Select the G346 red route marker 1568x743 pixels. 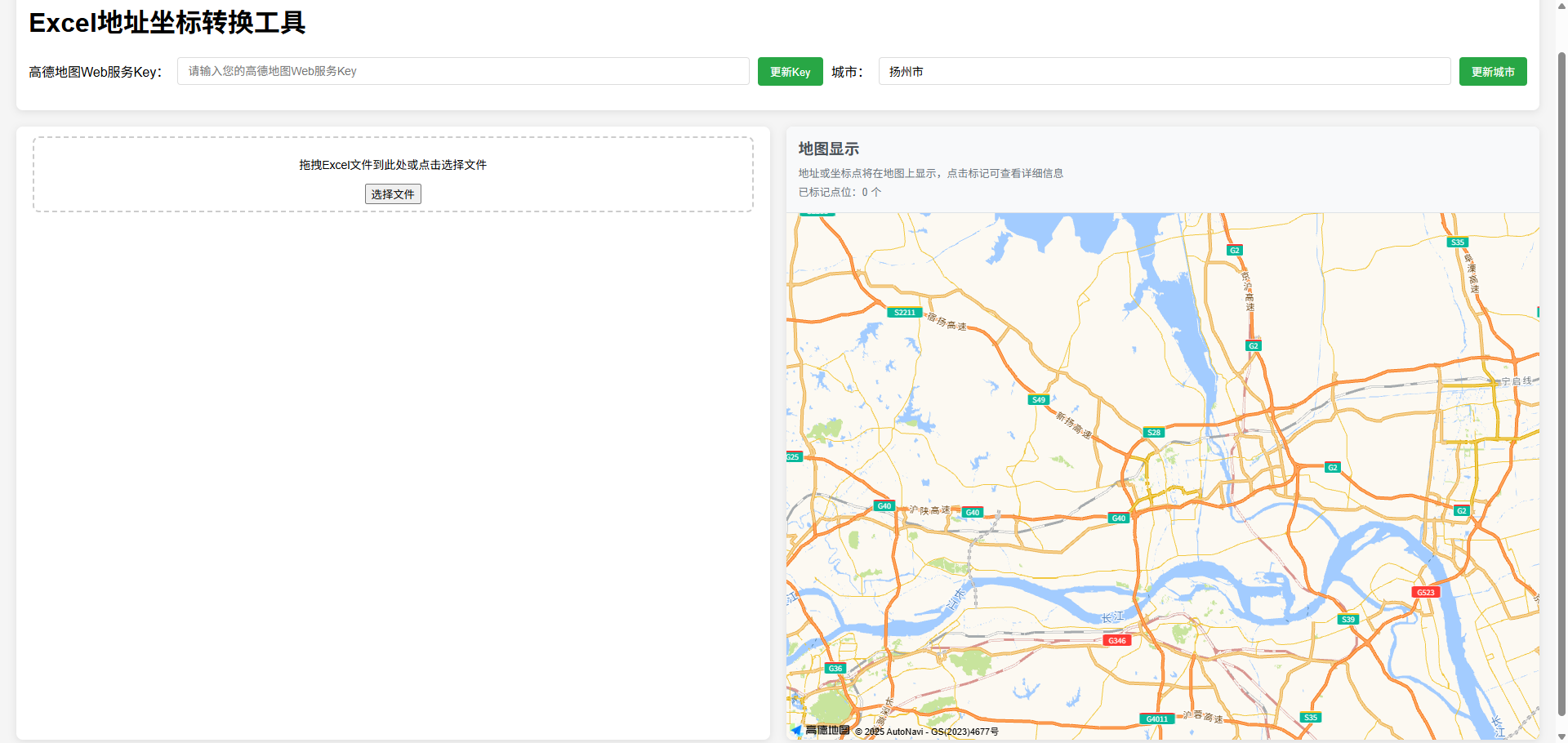click(1116, 640)
